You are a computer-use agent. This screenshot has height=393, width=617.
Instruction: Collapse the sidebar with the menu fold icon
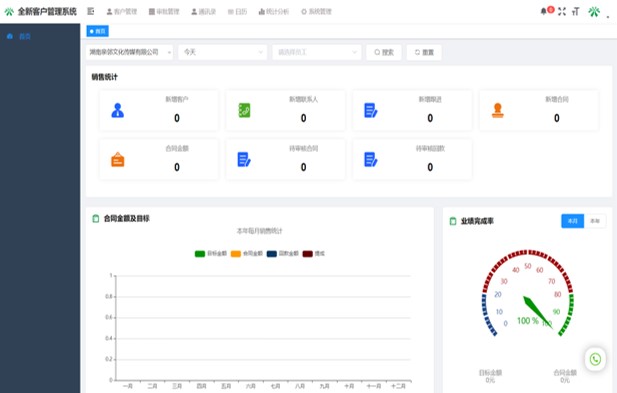(x=91, y=11)
